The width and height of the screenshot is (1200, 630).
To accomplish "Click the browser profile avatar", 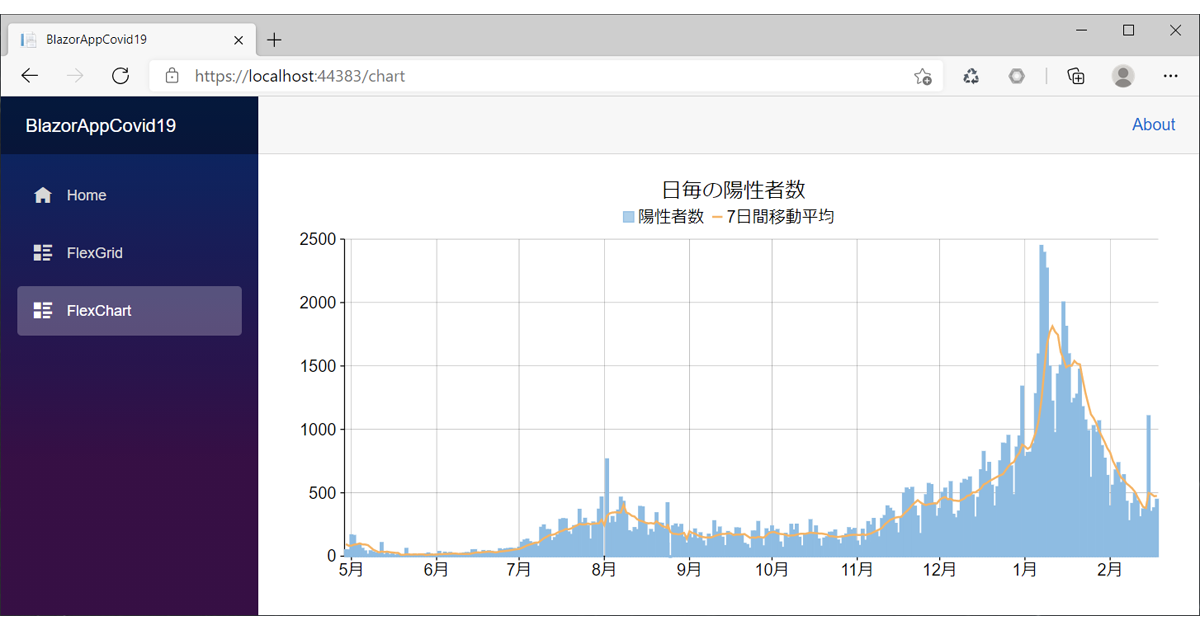I will 1123,75.
